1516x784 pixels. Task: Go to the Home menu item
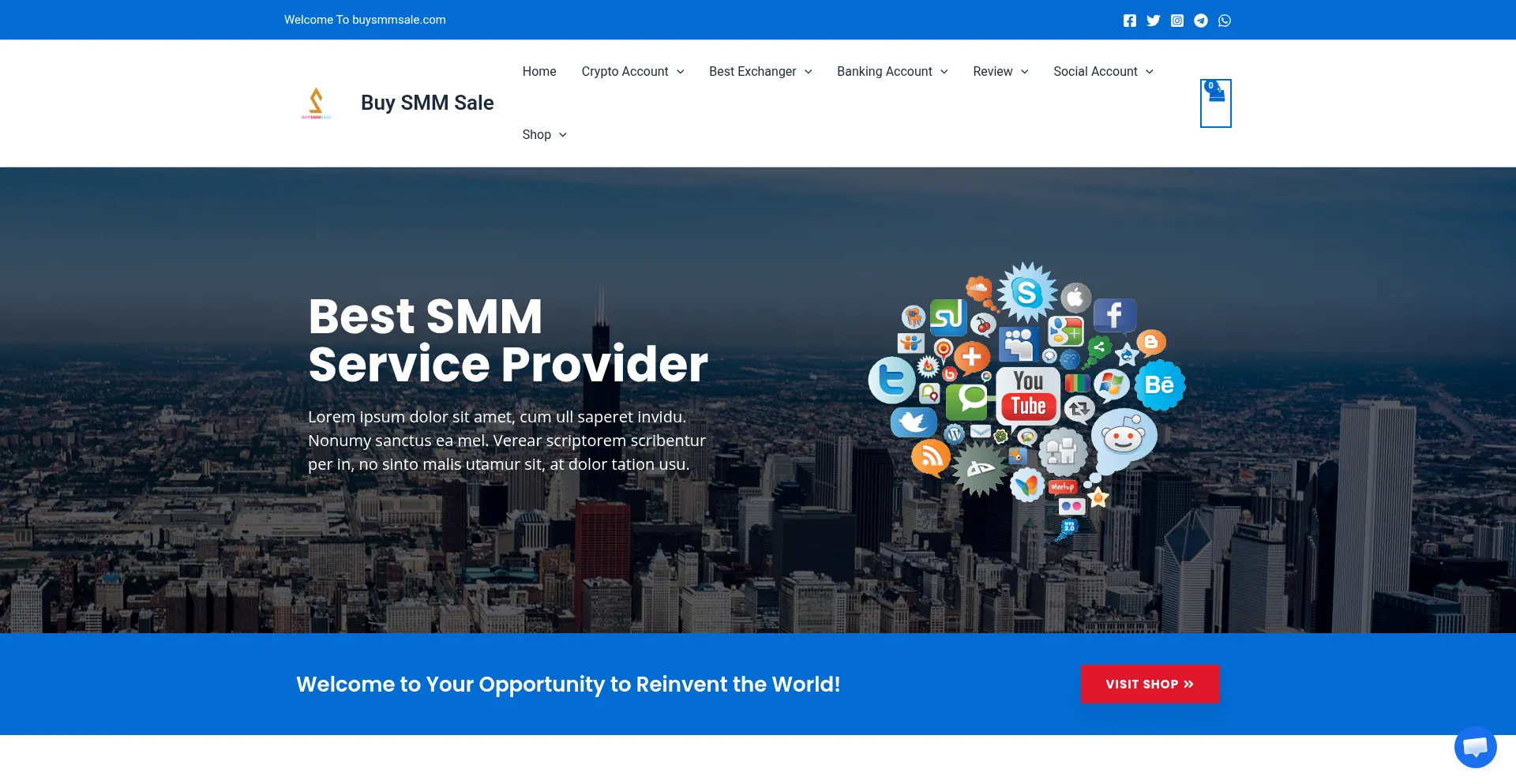point(539,71)
